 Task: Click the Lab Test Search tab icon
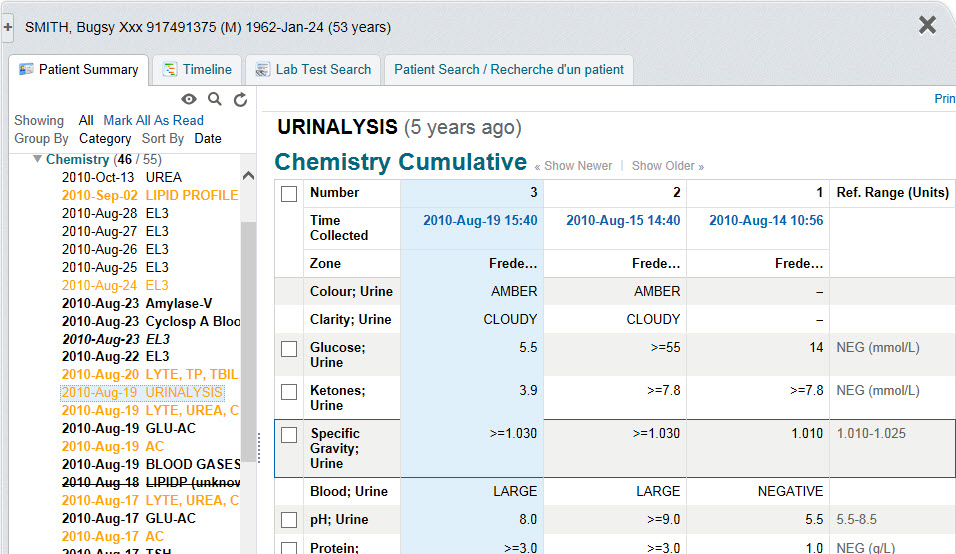[x=262, y=69]
